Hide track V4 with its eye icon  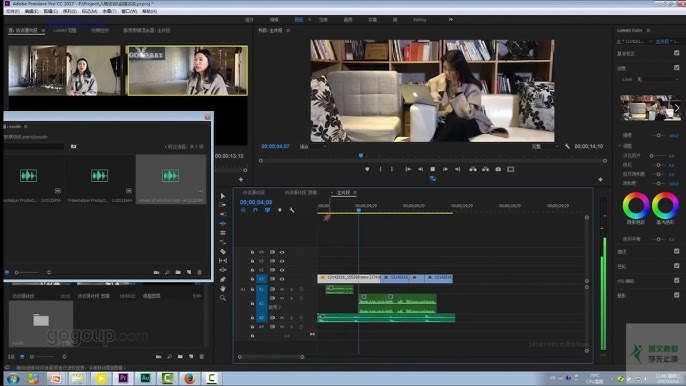tap(282, 252)
